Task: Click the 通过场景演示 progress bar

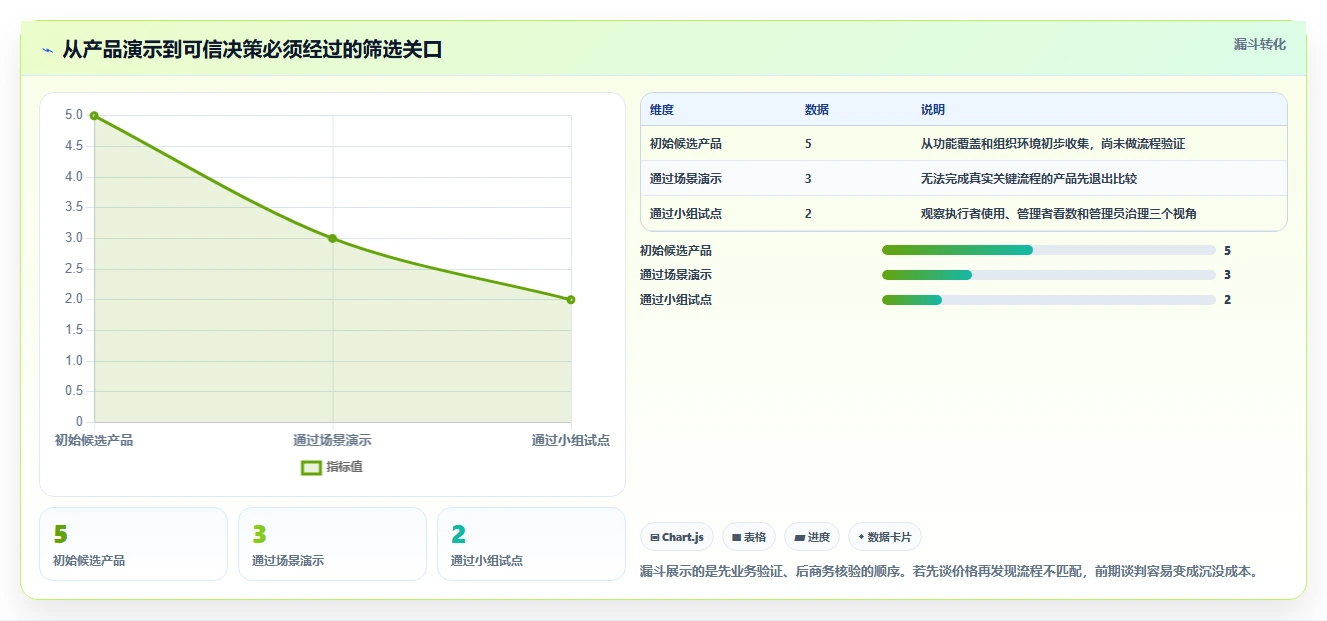Action: click(x=1049, y=275)
